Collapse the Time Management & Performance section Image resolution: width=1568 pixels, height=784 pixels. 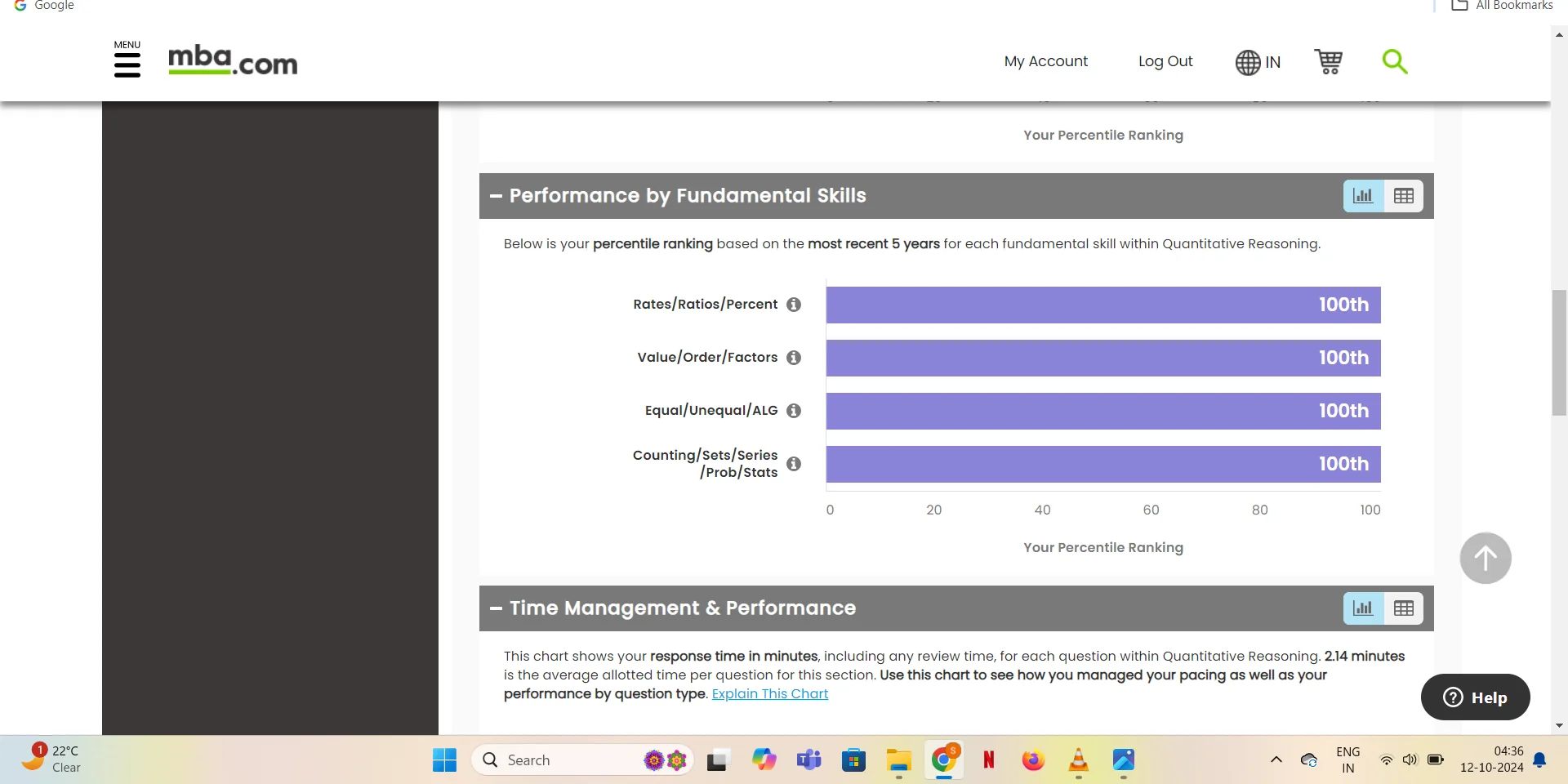click(x=496, y=608)
